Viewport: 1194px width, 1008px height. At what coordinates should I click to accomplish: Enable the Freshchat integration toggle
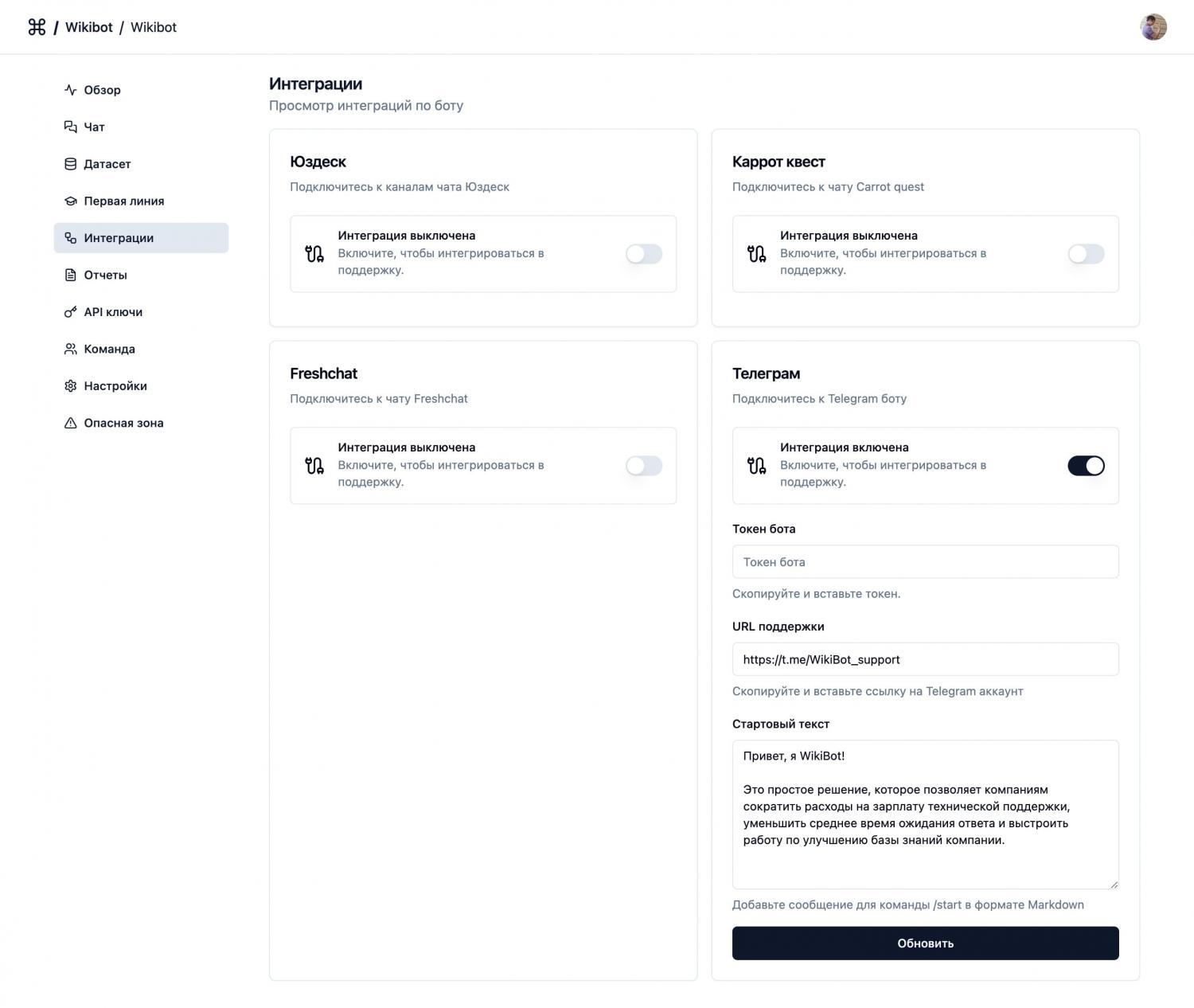643,466
